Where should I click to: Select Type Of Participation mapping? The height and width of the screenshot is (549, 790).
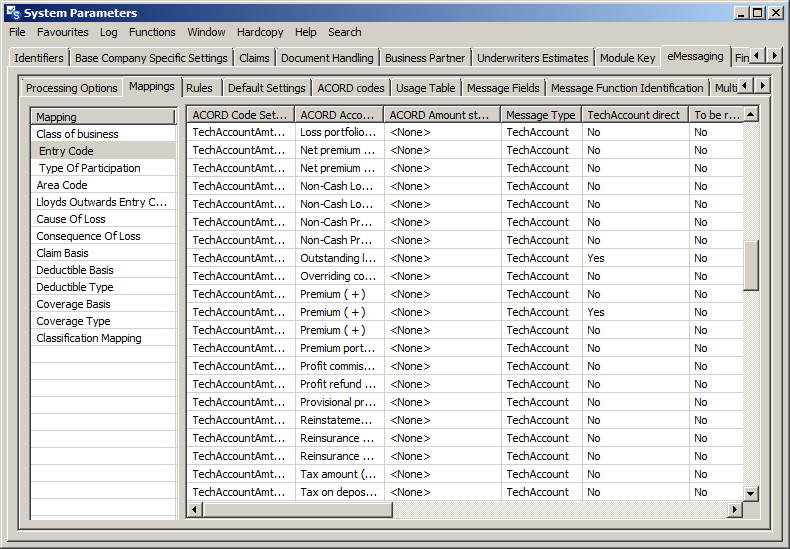click(103, 168)
